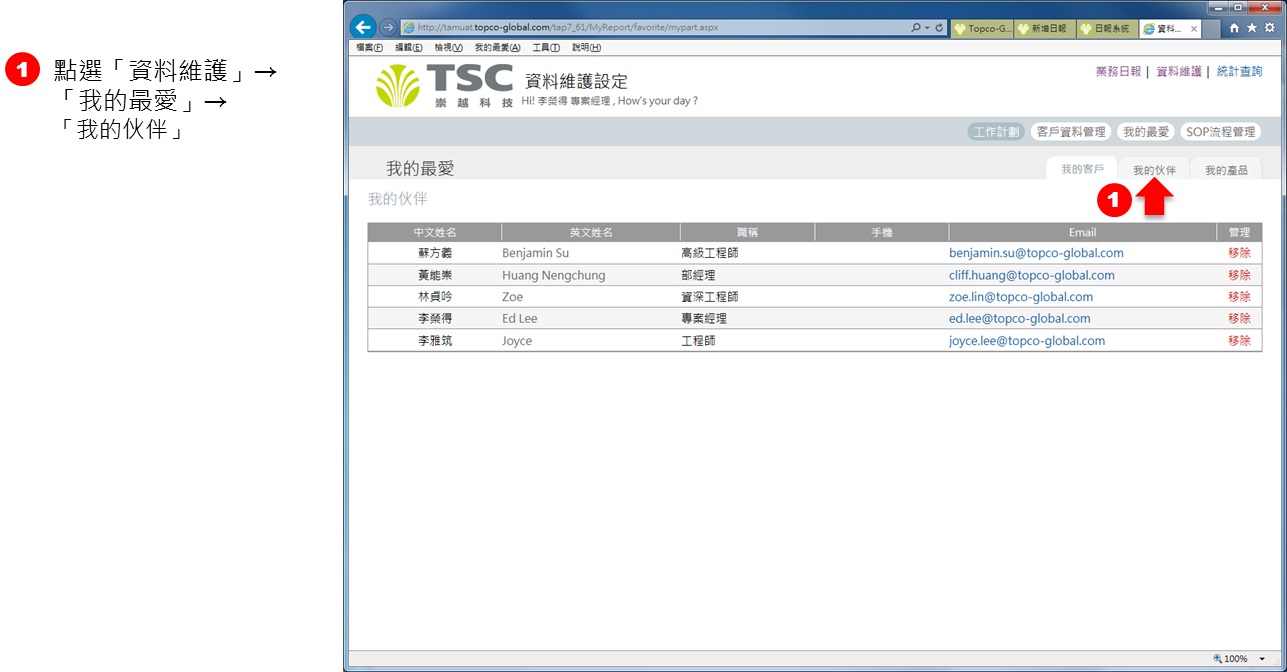
Task: Click the browser back arrow button
Action: click(x=363, y=28)
